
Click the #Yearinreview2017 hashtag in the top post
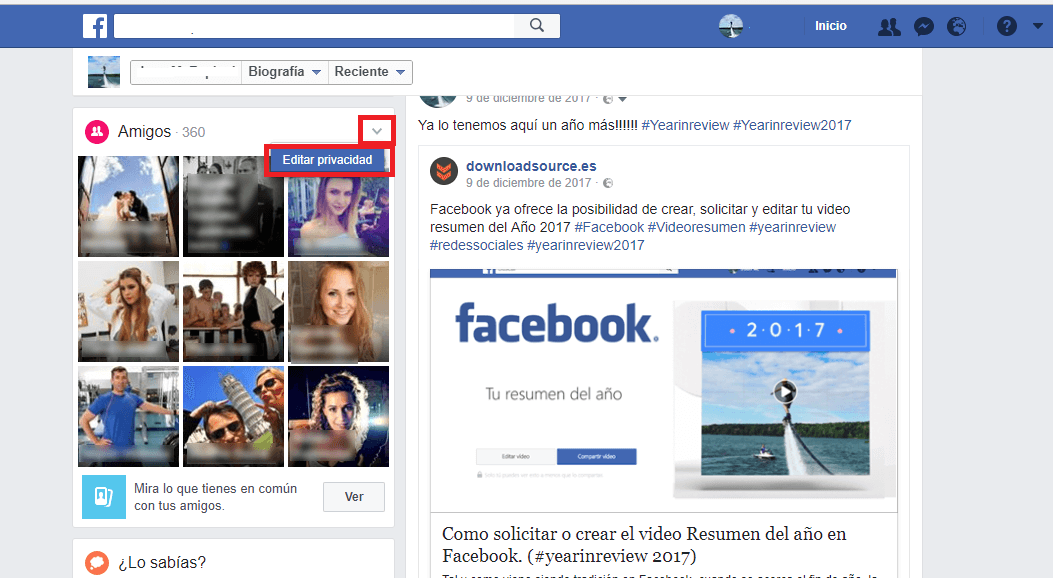click(792, 126)
